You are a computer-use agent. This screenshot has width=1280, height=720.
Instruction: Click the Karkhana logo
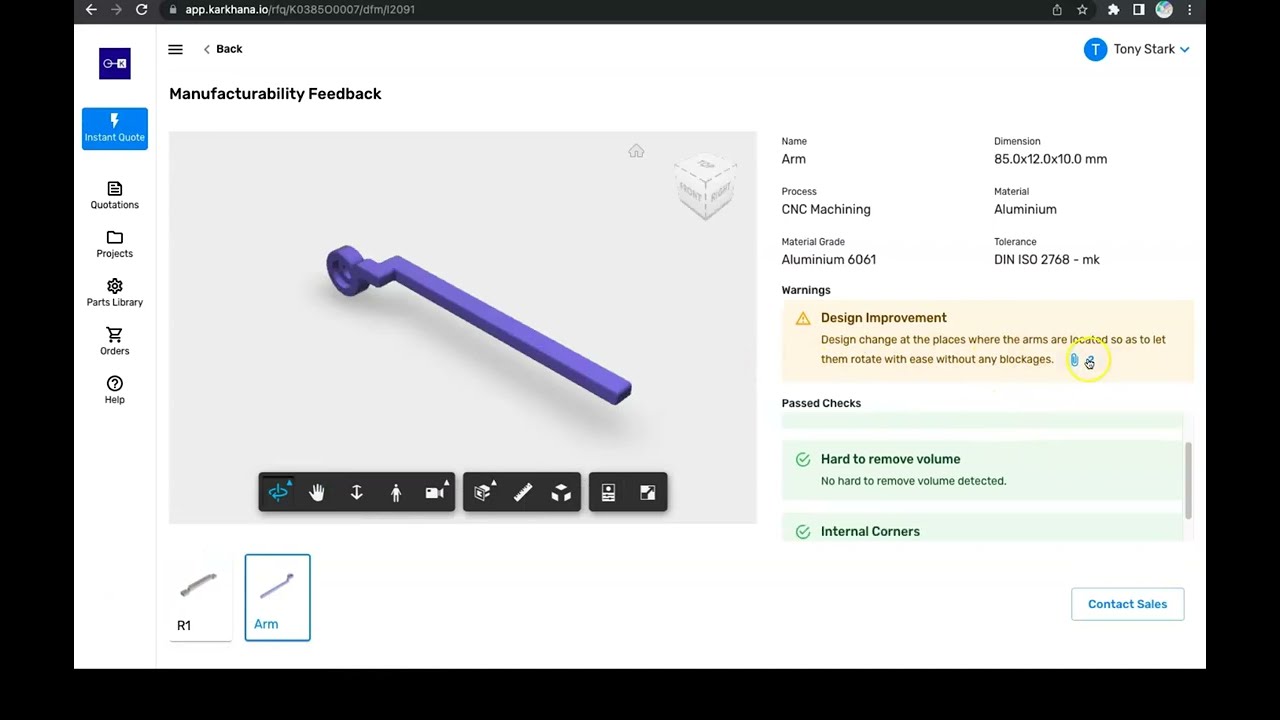115,63
